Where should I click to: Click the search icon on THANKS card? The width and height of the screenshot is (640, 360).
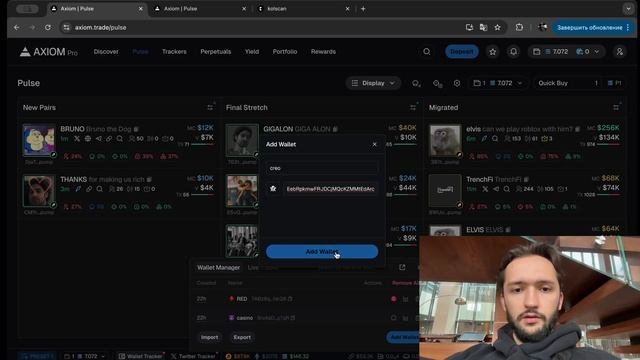100,189
